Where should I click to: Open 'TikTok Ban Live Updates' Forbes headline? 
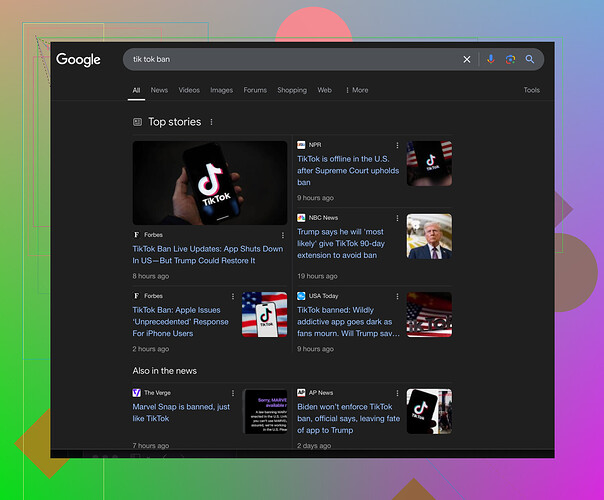(208, 255)
